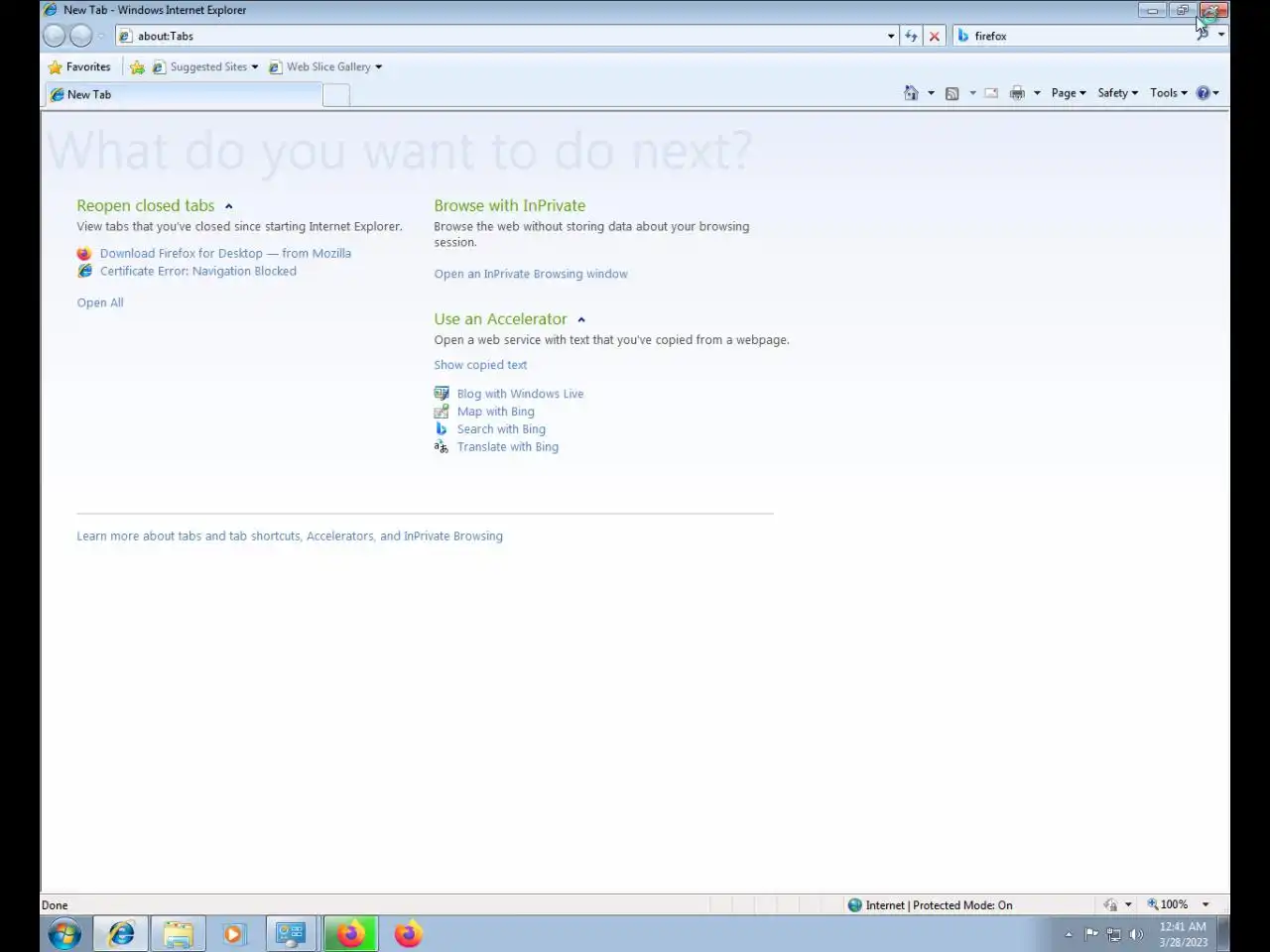Click the 100% zoom level button
1270x952 pixels.
[1168, 904]
